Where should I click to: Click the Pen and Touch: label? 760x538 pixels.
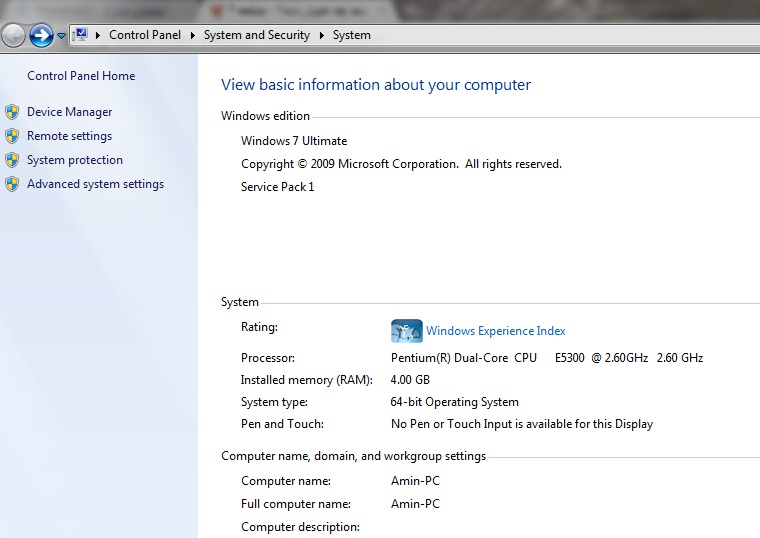pyautogui.click(x=282, y=424)
